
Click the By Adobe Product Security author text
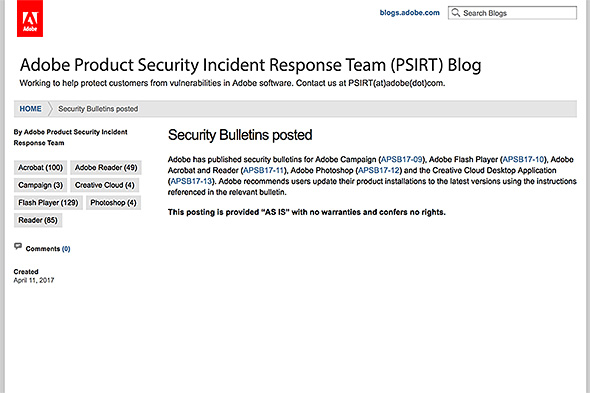click(70, 137)
